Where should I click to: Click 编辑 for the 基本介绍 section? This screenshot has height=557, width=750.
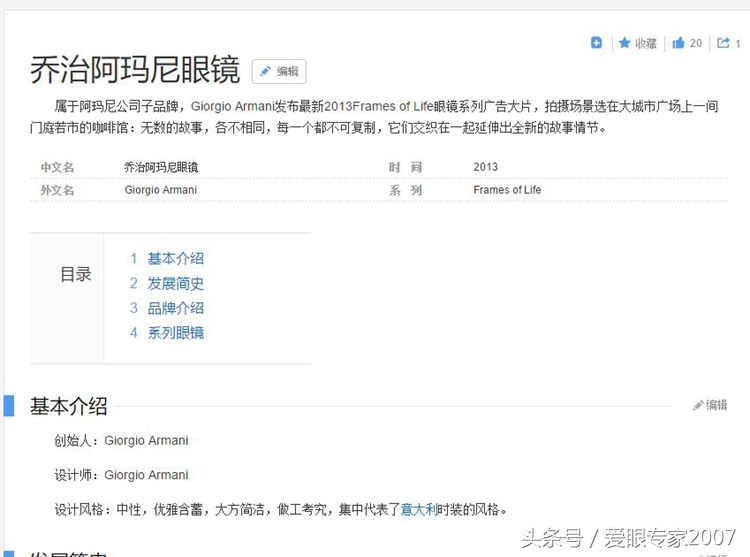pyautogui.click(x=710, y=405)
